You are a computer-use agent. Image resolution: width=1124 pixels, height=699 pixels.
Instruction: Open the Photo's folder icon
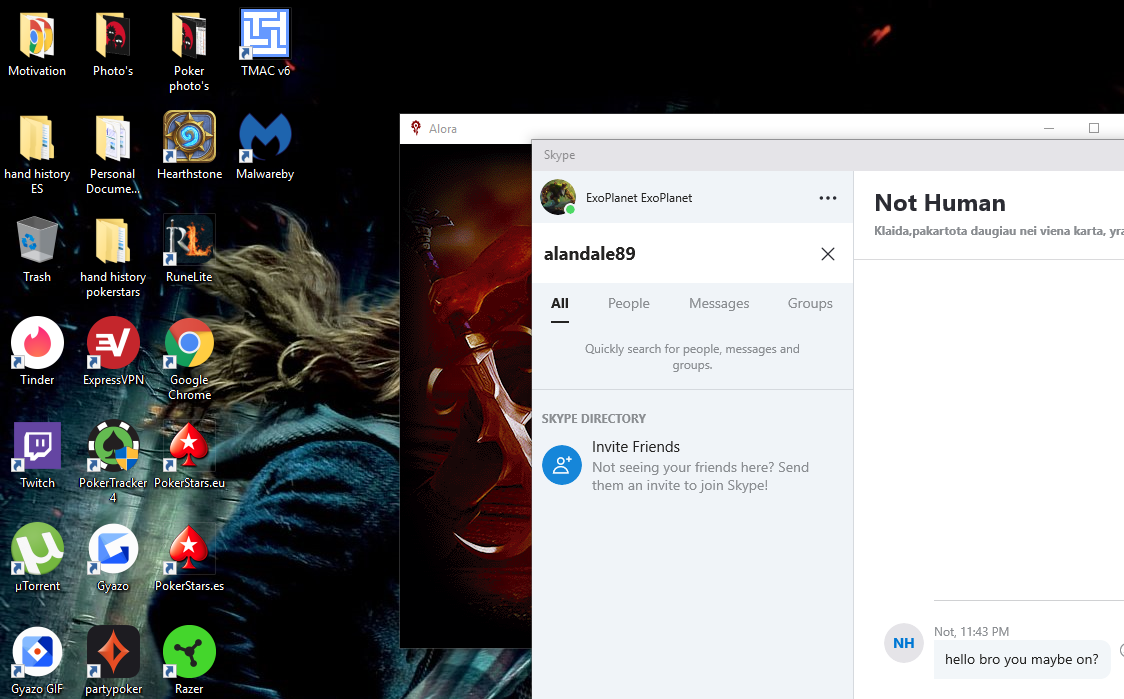(113, 35)
